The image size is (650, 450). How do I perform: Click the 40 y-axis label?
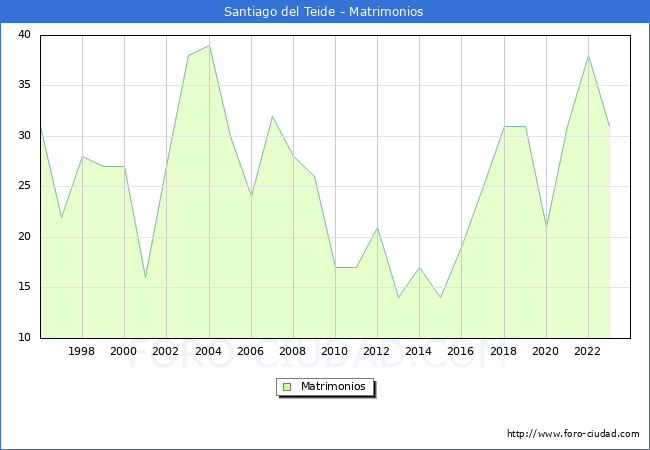[x=23, y=35]
